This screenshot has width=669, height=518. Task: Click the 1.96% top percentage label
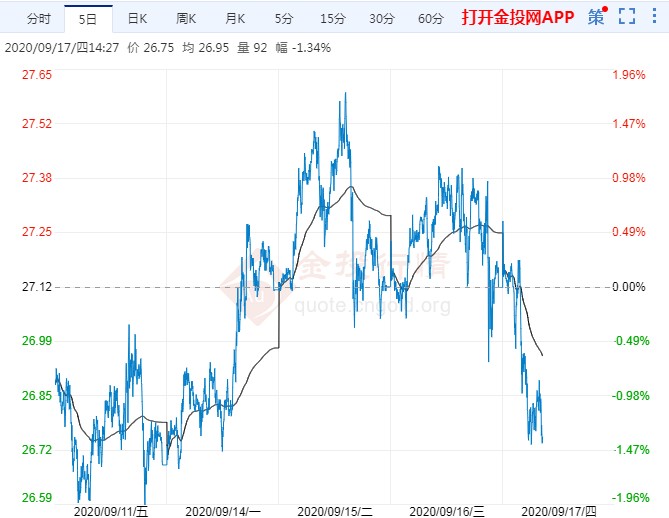(x=628, y=75)
